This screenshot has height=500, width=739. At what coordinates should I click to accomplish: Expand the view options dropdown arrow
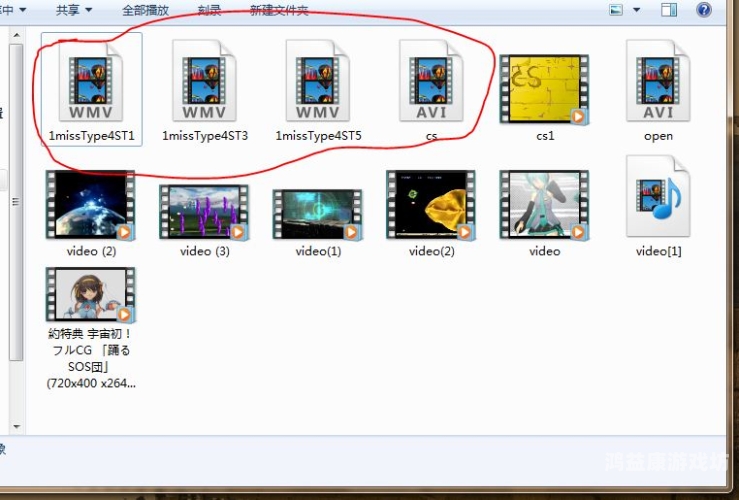coord(636,10)
